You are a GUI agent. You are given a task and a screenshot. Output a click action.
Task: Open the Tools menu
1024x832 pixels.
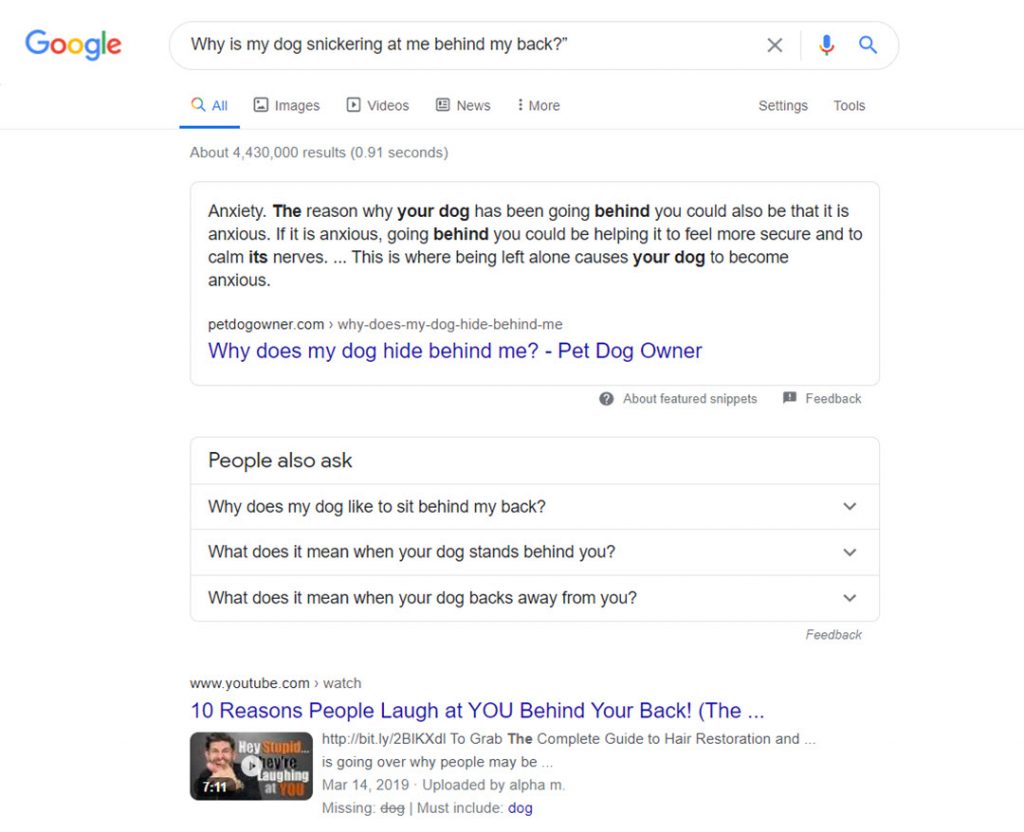pyautogui.click(x=849, y=105)
